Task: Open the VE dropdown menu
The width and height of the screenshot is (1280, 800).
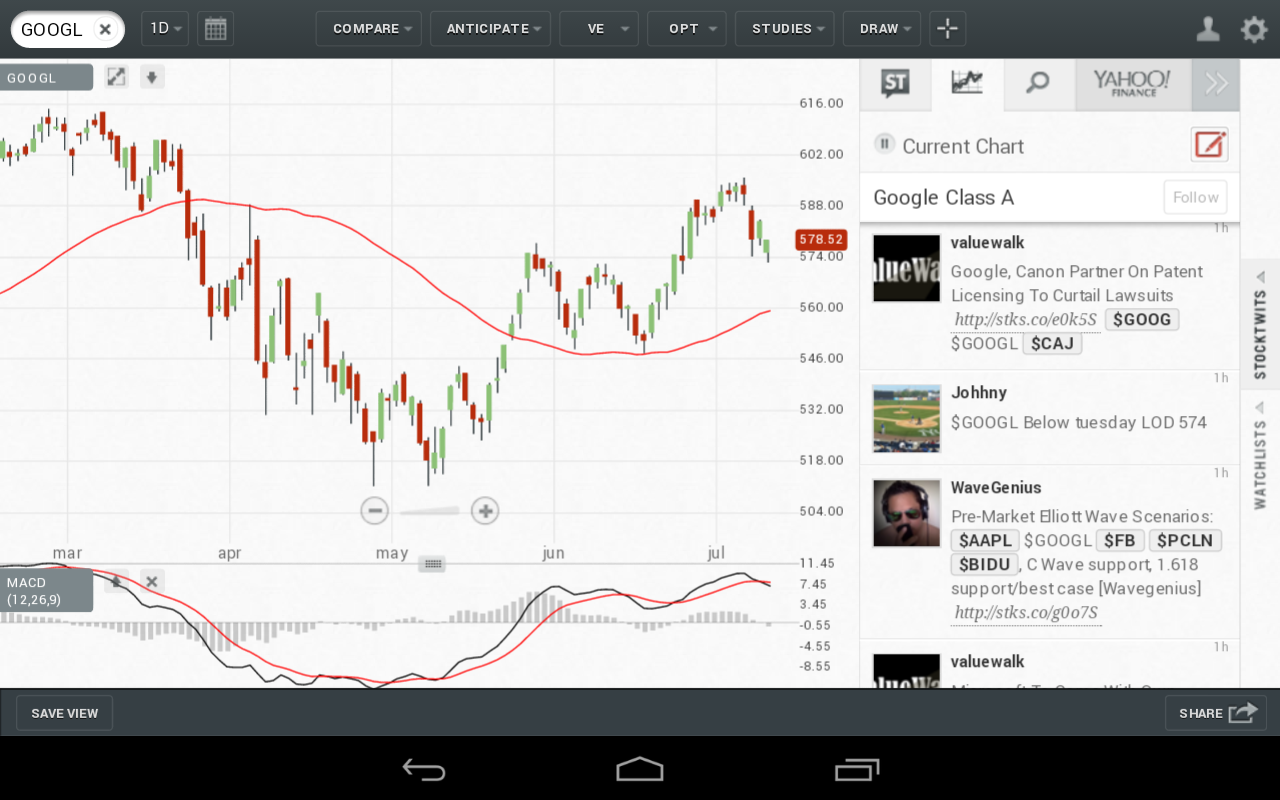Action: click(x=599, y=29)
